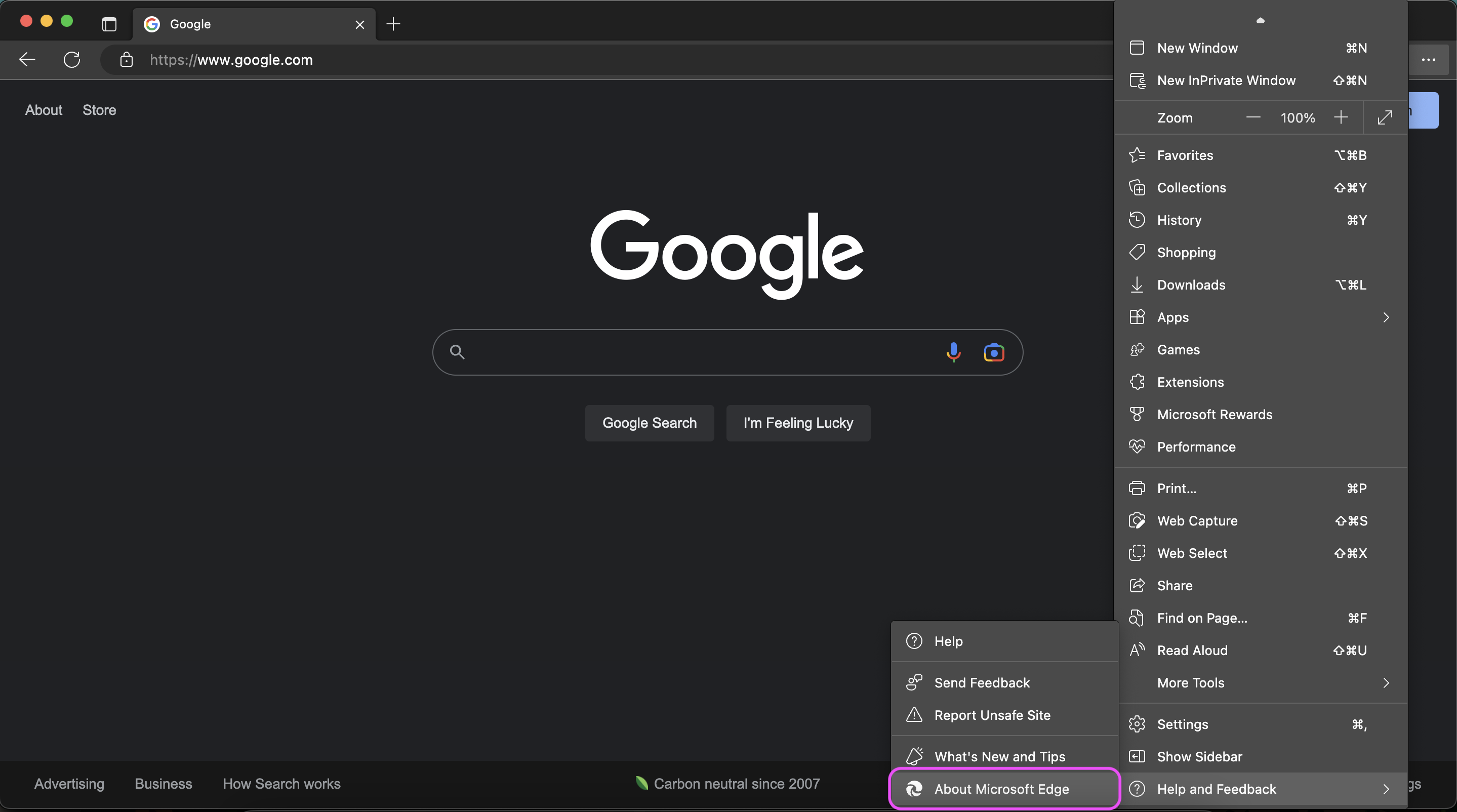Choose New InPrivate Window
Screen dimensions: 1457x812
1226,80
